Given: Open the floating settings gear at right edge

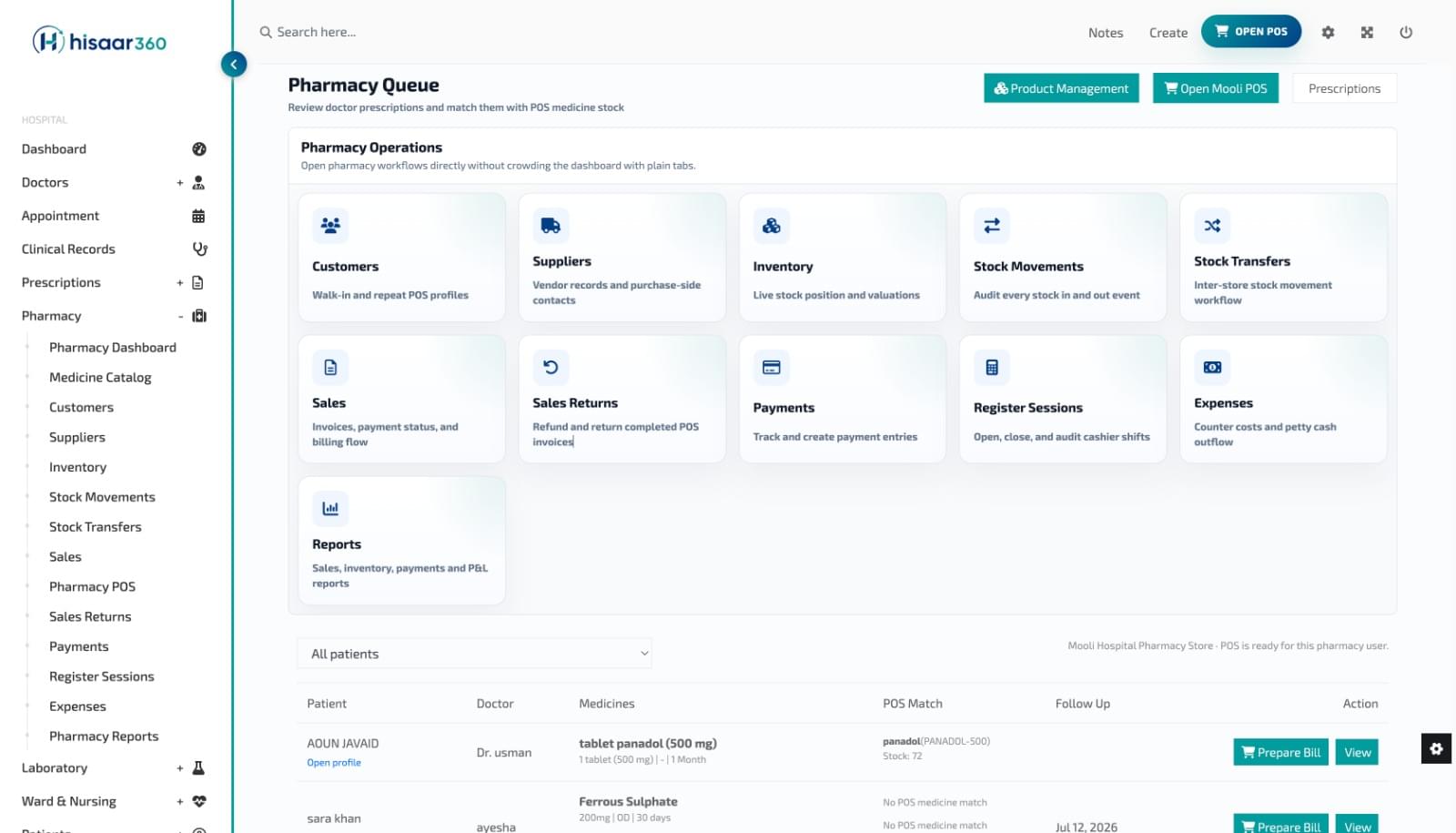Looking at the screenshot, I should pos(1436,748).
